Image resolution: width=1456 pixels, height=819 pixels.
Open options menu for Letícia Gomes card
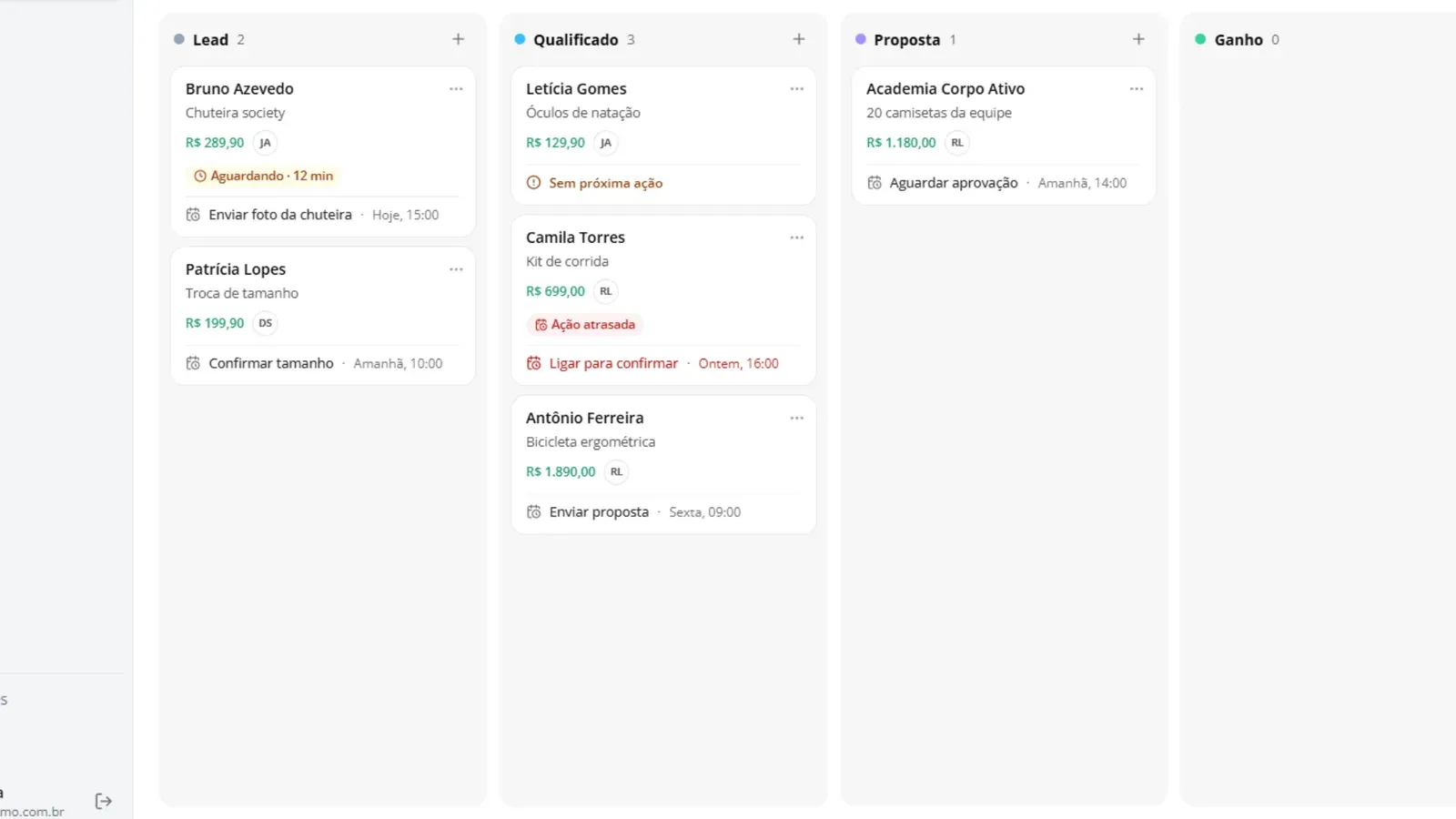pos(796,89)
